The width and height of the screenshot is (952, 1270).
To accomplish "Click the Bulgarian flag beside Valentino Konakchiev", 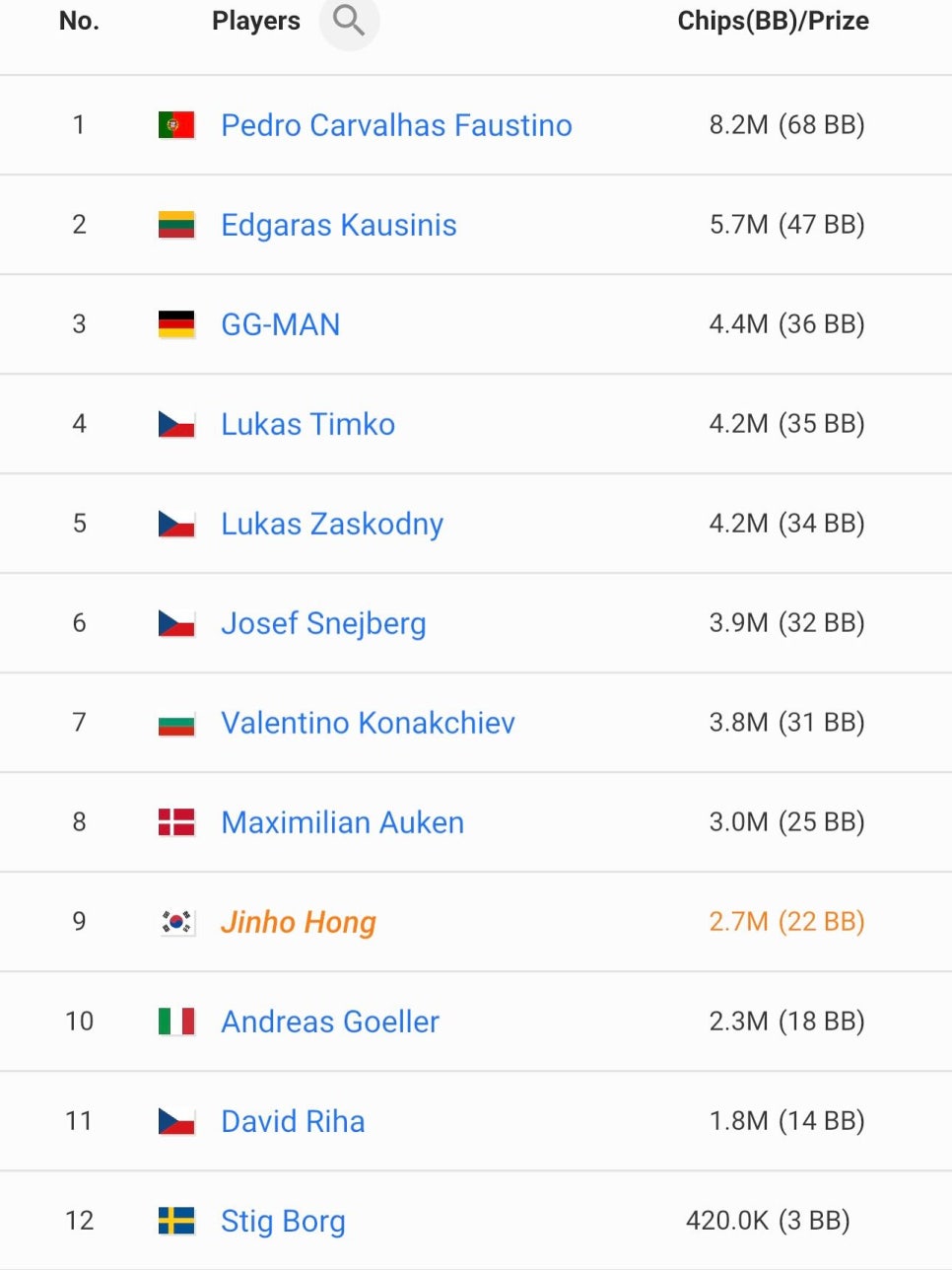I will [176, 723].
